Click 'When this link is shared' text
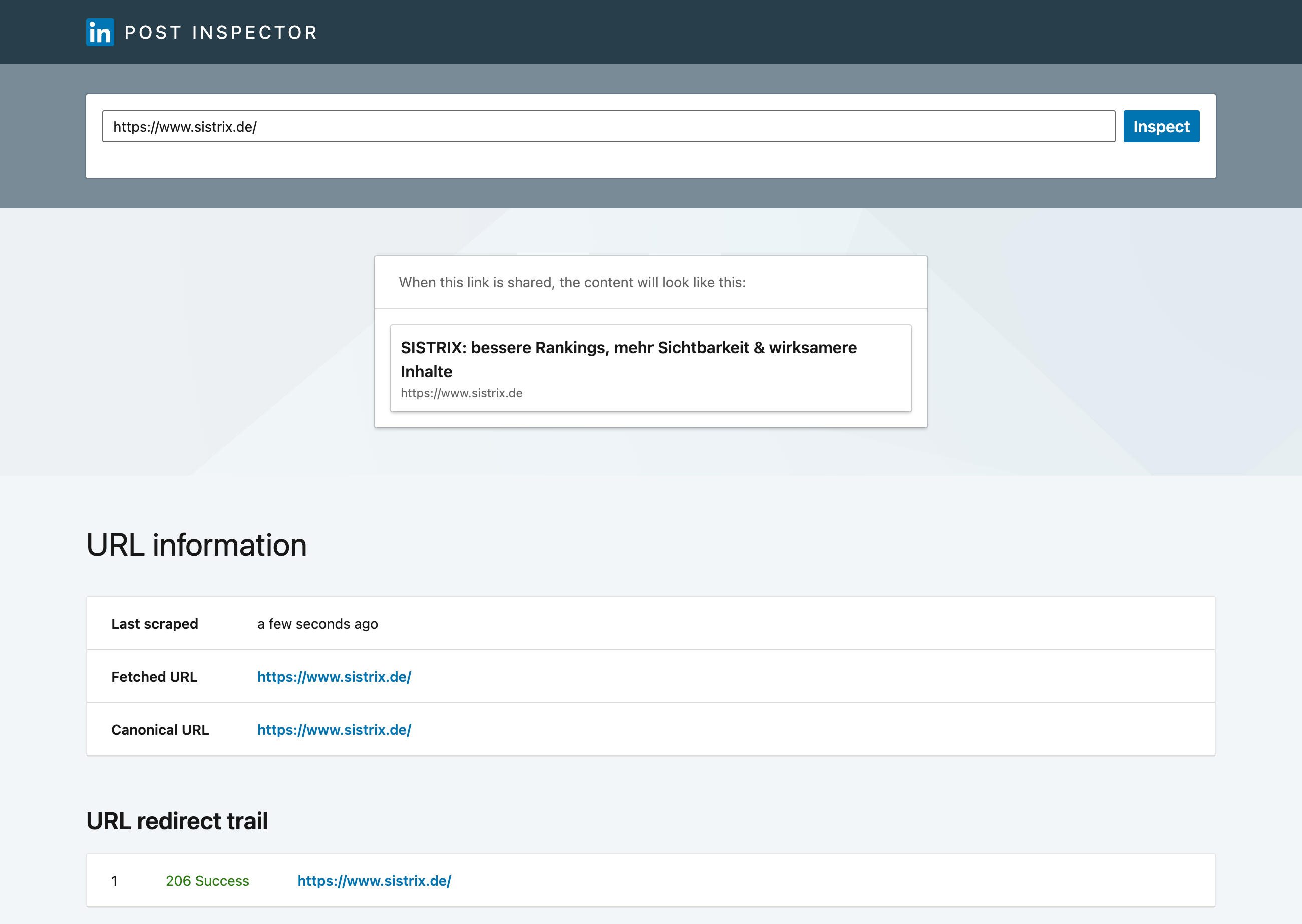The image size is (1302, 924). click(572, 282)
